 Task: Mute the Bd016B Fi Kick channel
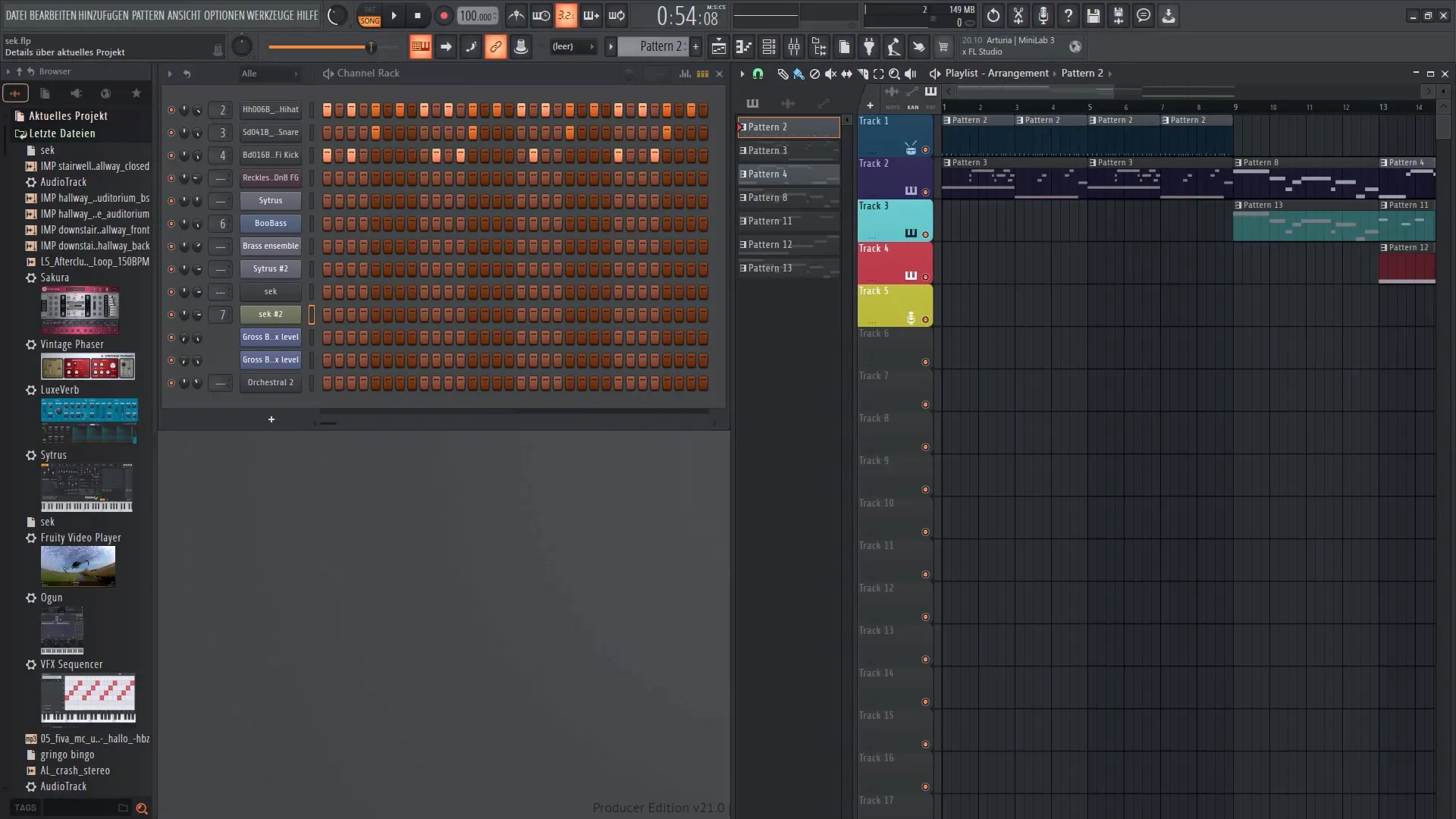click(171, 155)
